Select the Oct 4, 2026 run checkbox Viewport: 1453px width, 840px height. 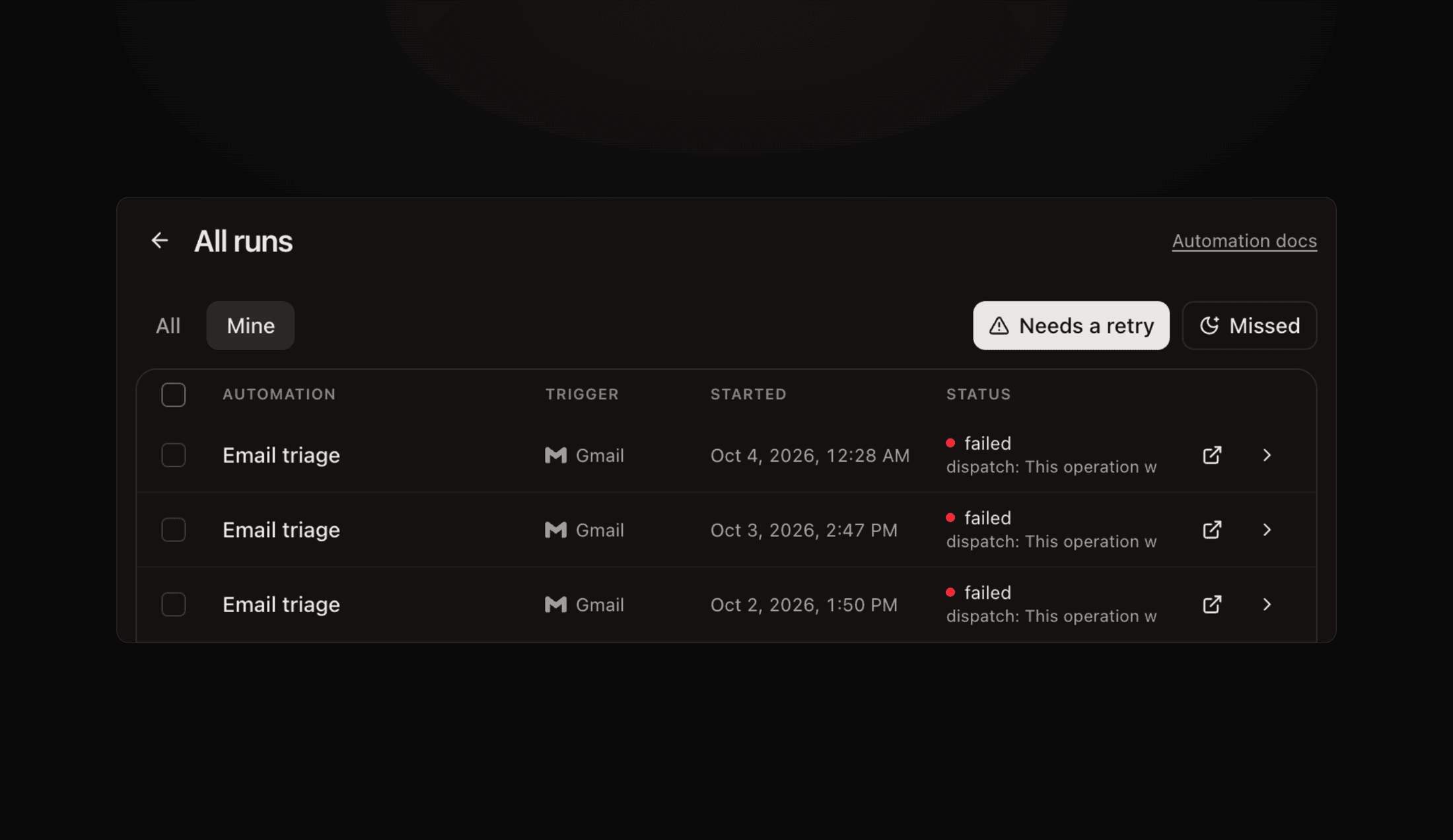pos(174,455)
